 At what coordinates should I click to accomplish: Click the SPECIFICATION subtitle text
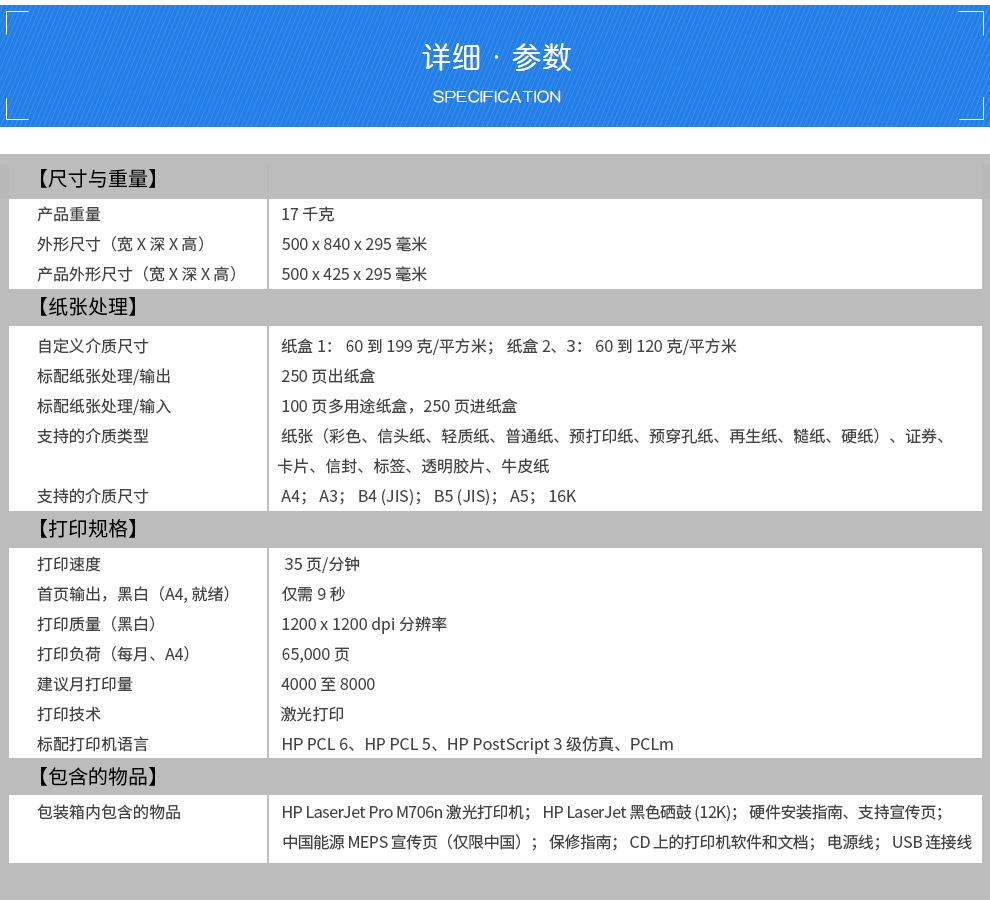click(496, 97)
